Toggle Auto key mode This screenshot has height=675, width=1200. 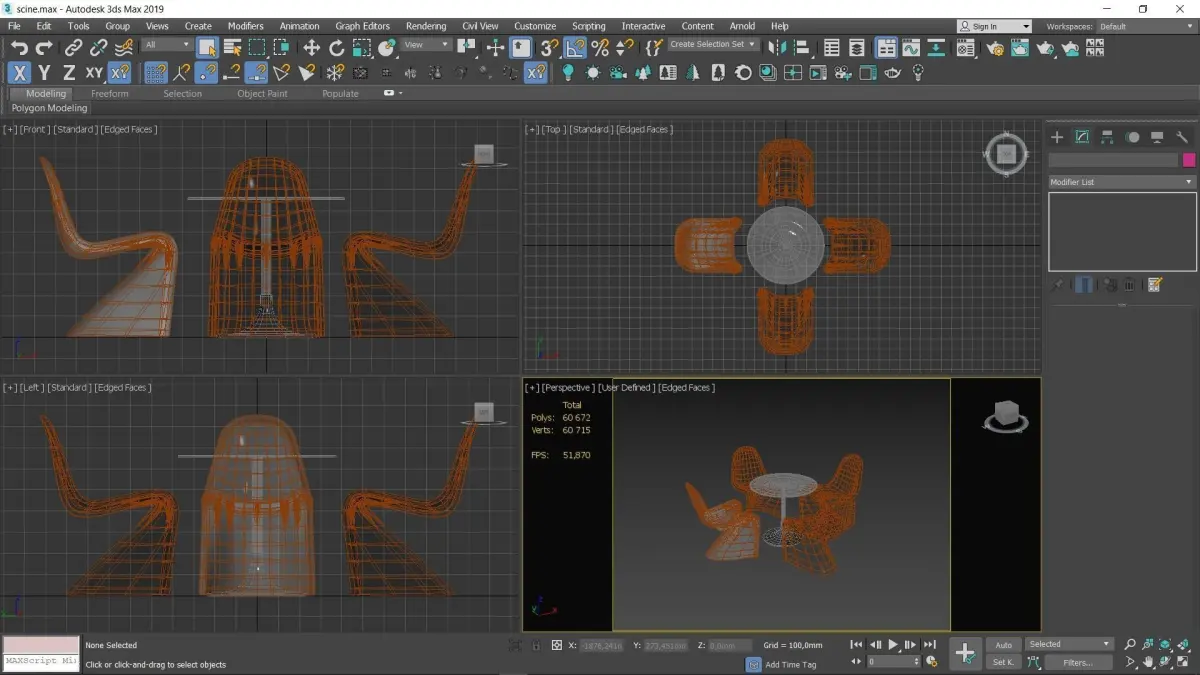[x=1003, y=645]
